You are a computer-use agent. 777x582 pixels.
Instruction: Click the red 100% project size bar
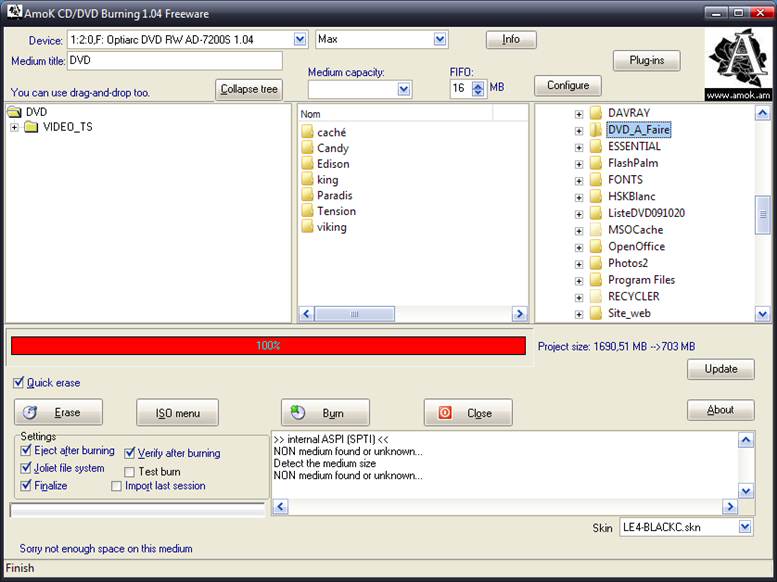coord(268,346)
